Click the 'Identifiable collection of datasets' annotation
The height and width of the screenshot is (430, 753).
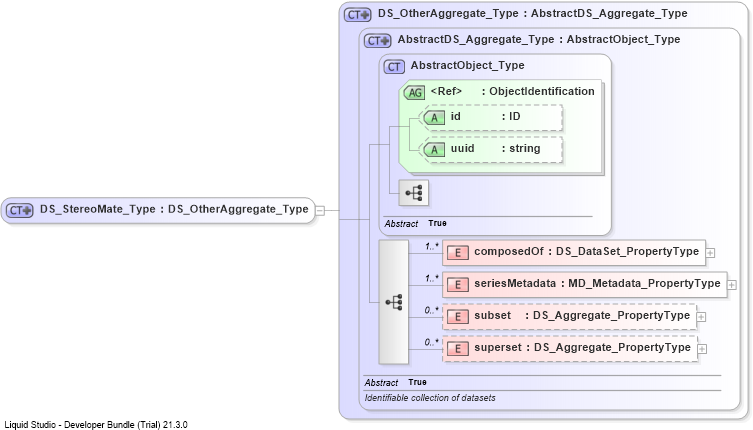tap(430, 398)
